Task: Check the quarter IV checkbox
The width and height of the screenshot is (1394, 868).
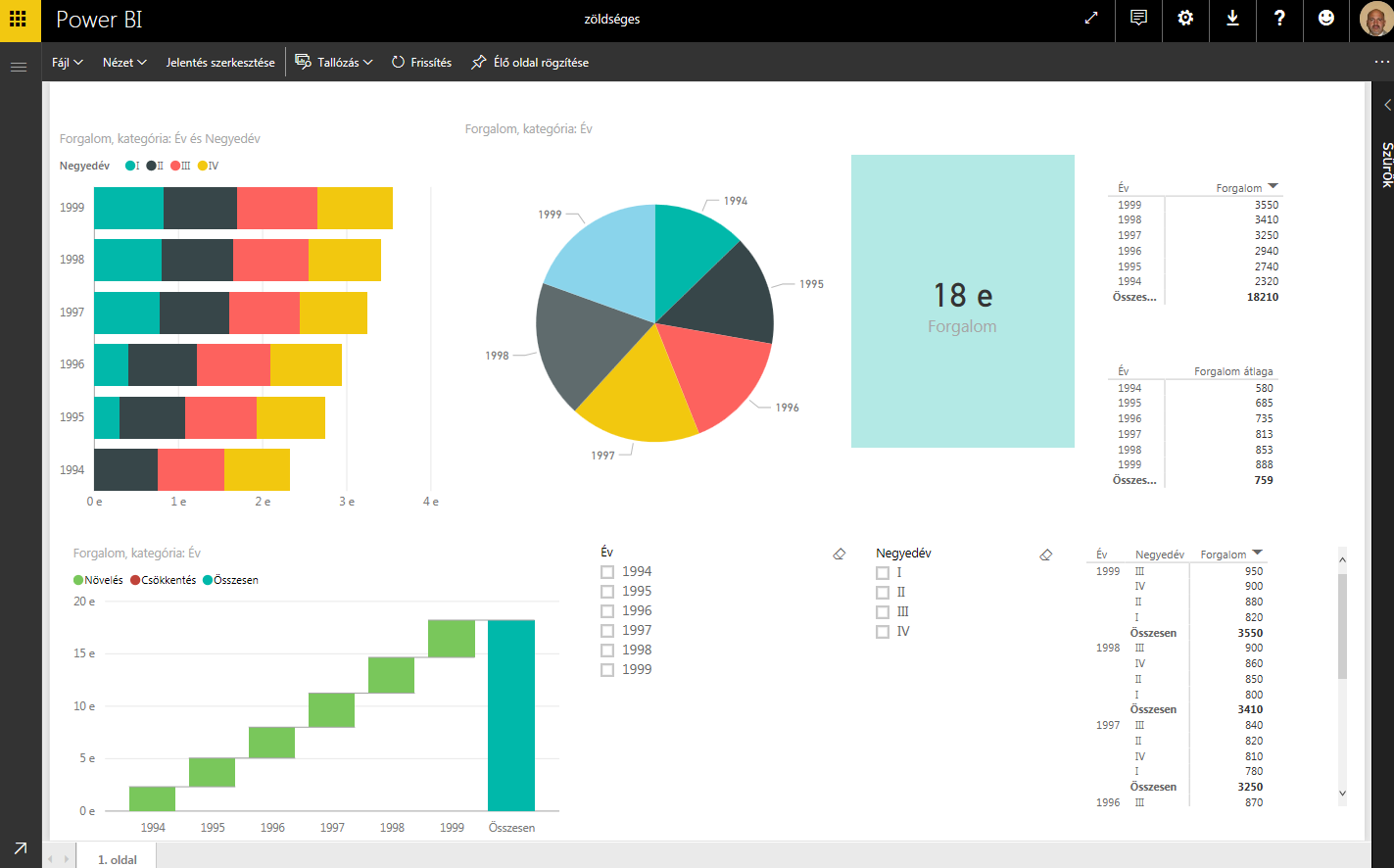Action: coord(883,632)
